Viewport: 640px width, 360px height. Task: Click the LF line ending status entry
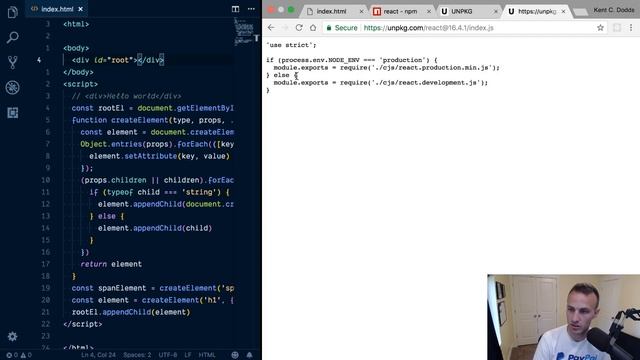(x=188, y=355)
